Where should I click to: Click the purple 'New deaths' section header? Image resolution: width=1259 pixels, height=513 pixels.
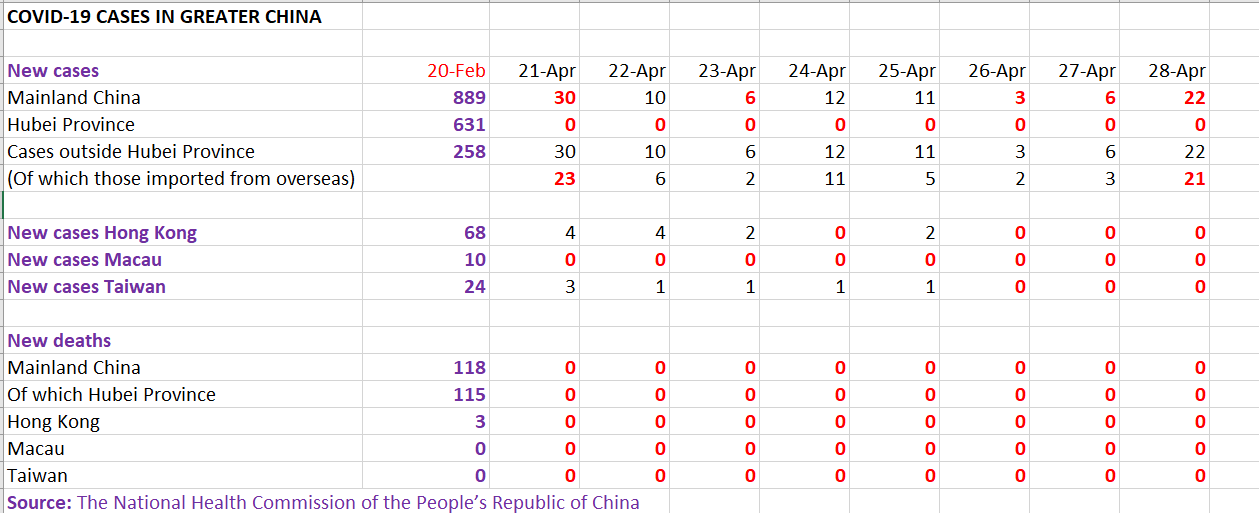click(x=59, y=341)
